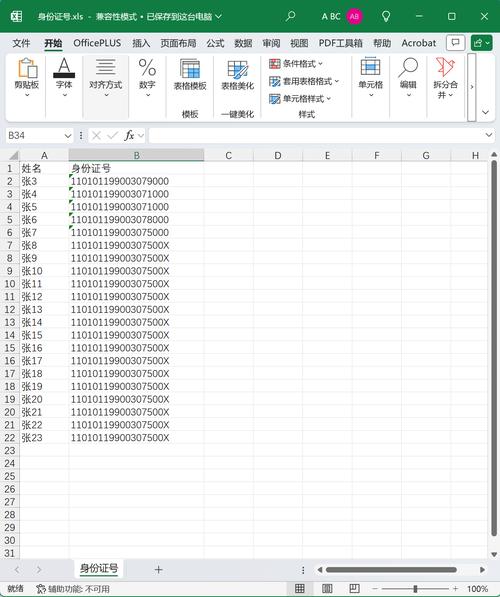The height and width of the screenshot is (597, 500).
Task: Select the 身份证号 sheet tab
Action: (x=99, y=569)
